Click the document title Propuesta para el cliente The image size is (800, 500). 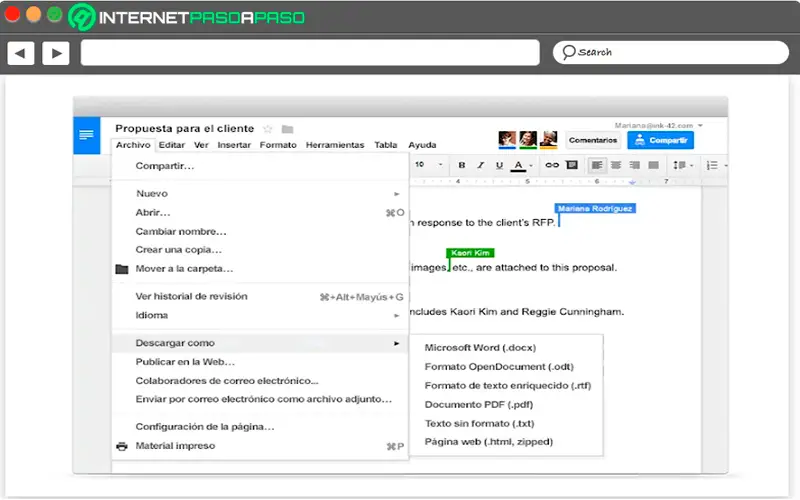[x=184, y=129]
